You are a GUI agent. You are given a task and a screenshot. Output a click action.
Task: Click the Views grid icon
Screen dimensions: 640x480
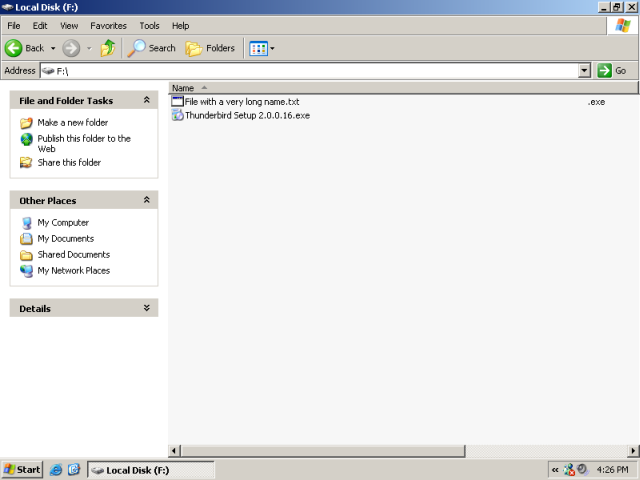coord(258,49)
